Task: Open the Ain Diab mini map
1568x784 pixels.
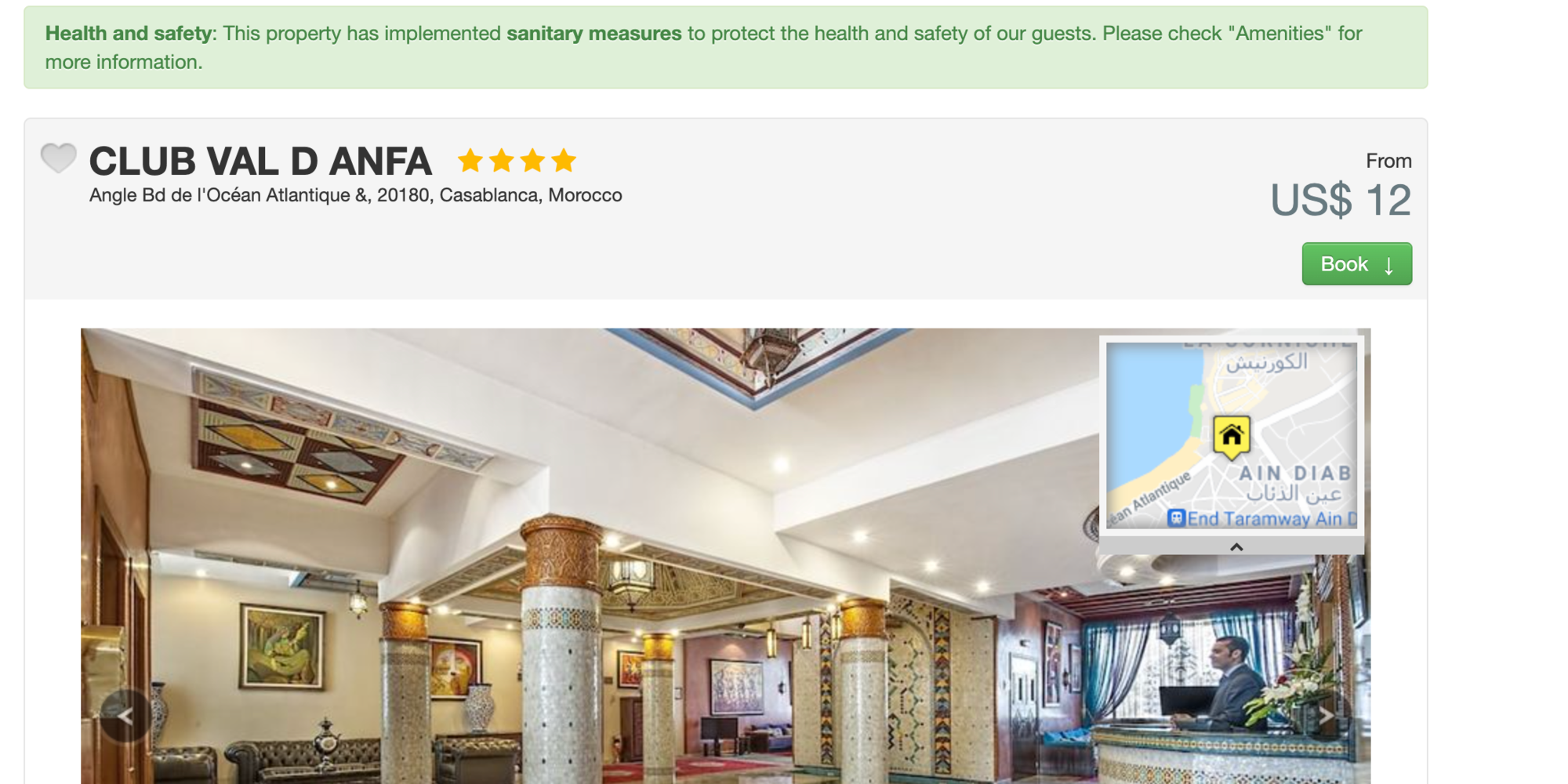Action: click(1232, 436)
